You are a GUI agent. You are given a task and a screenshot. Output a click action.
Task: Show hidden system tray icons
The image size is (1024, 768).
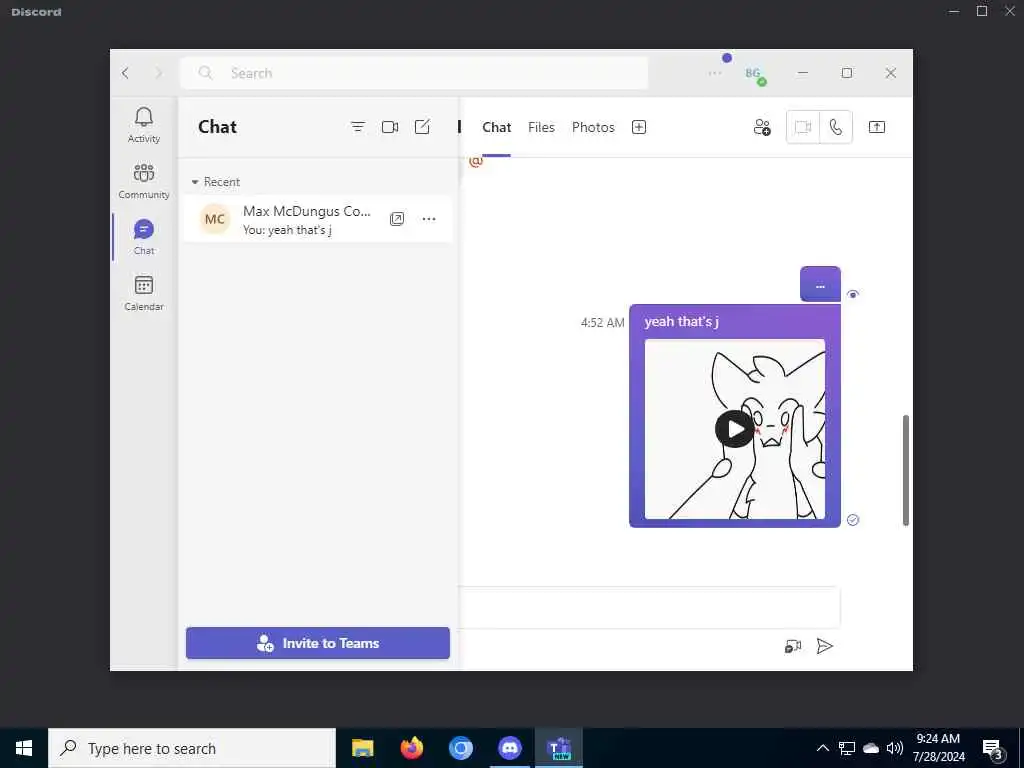[823, 748]
